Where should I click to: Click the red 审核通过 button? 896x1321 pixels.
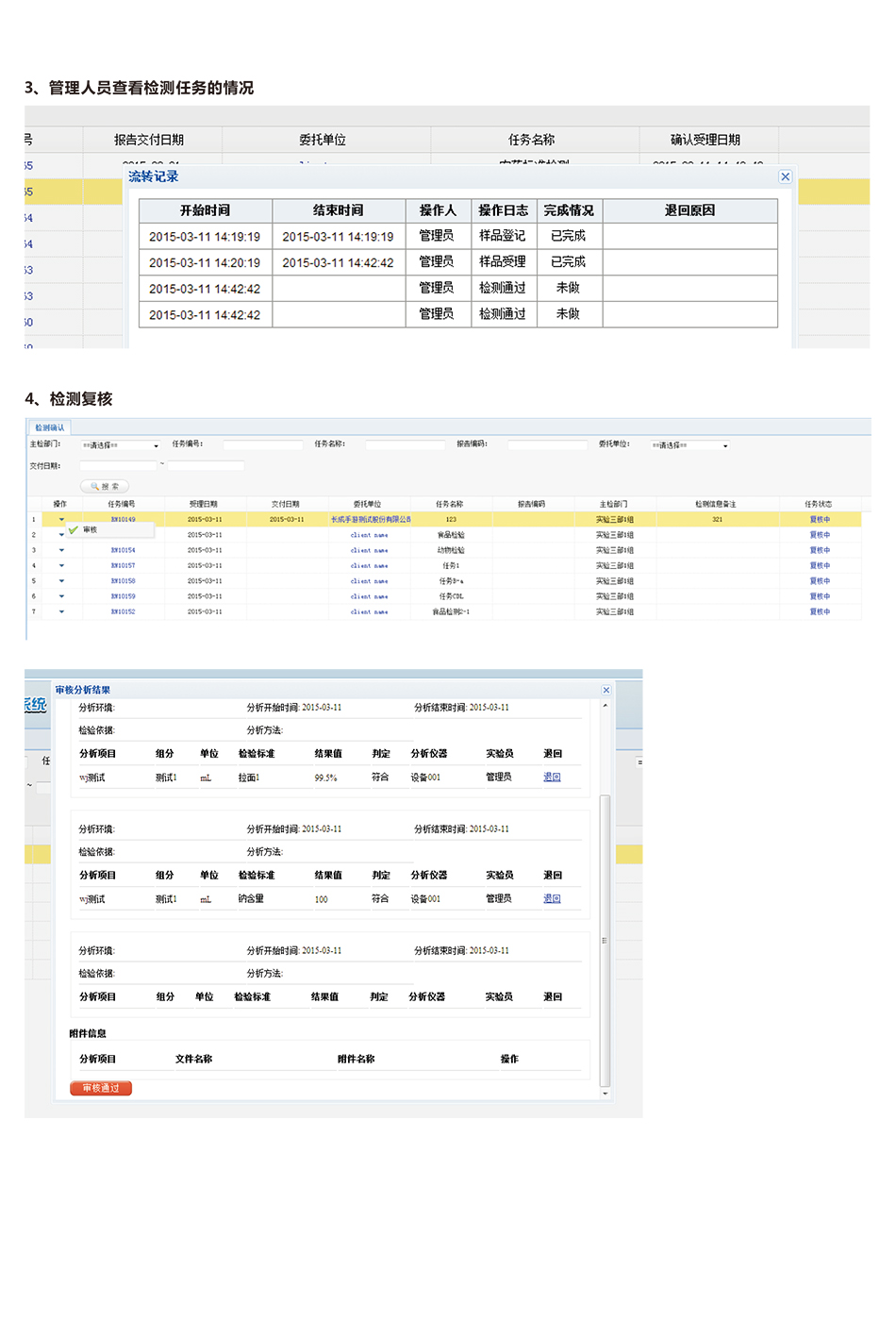tap(101, 1088)
